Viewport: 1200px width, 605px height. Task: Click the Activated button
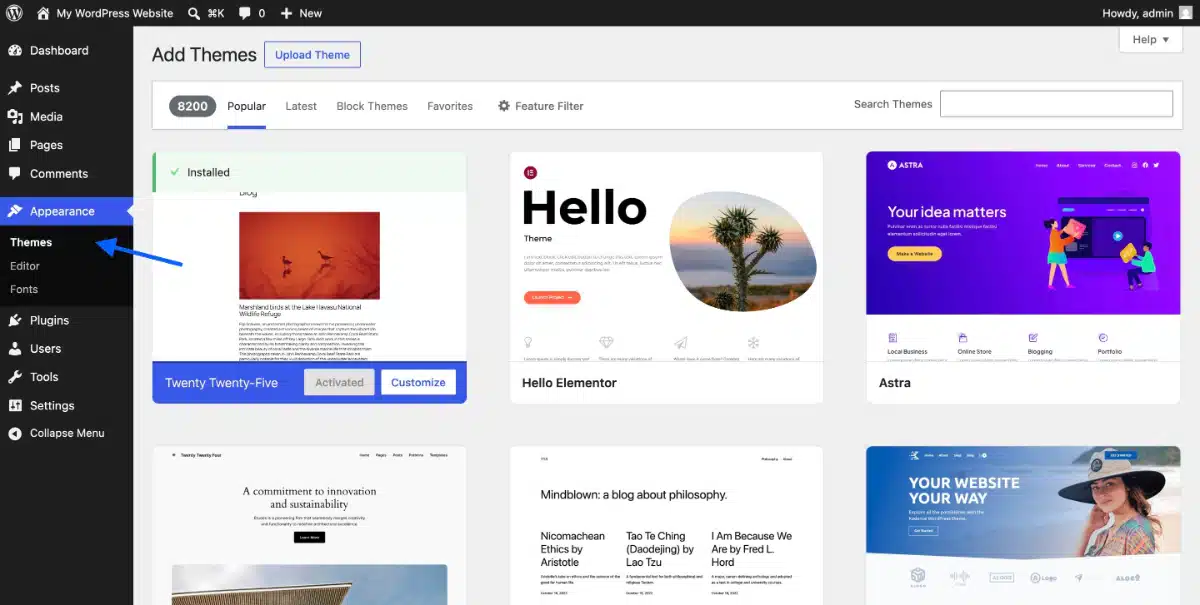click(340, 382)
